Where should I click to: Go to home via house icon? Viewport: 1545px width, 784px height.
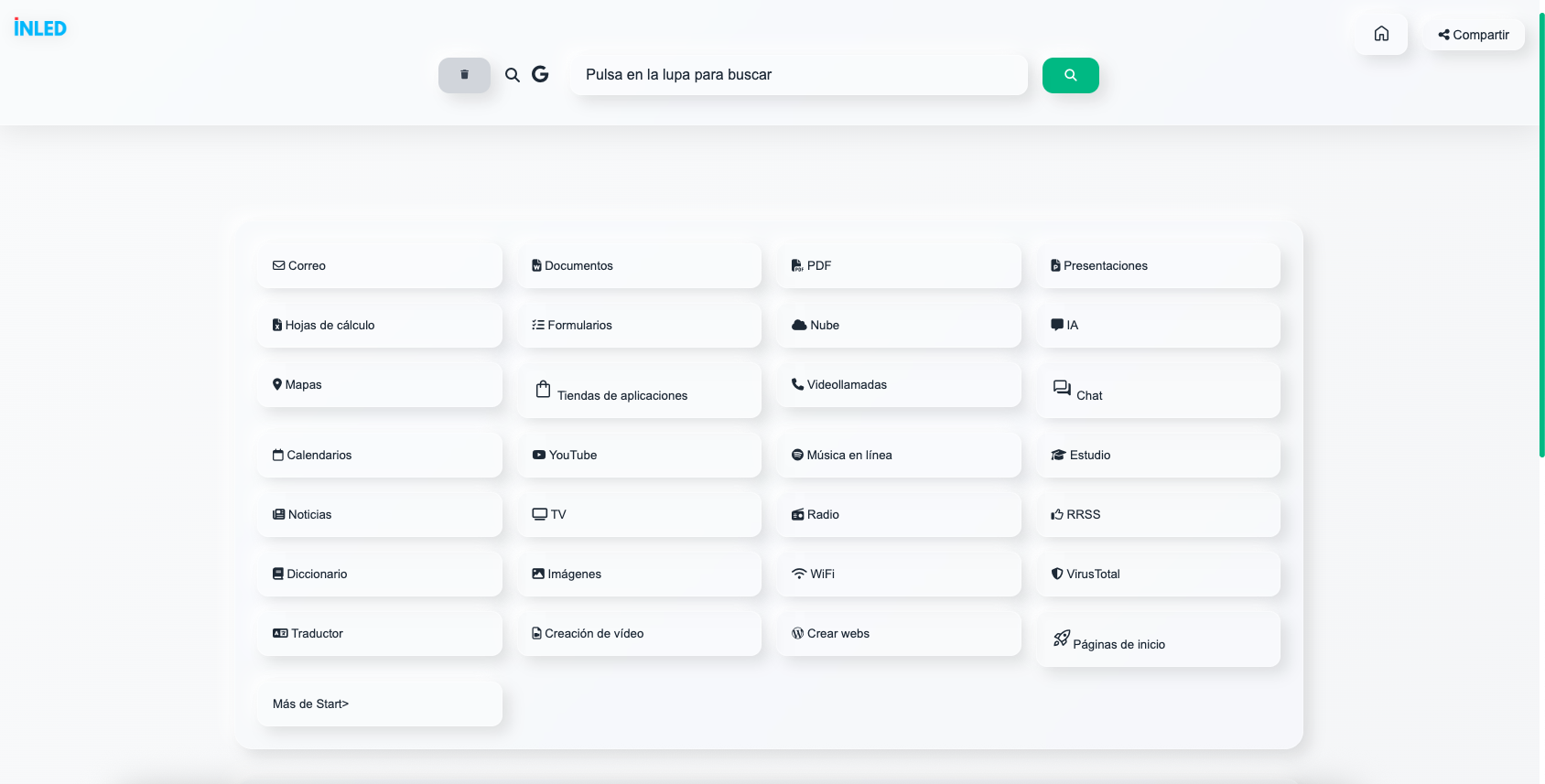click(x=1381, y=34)
